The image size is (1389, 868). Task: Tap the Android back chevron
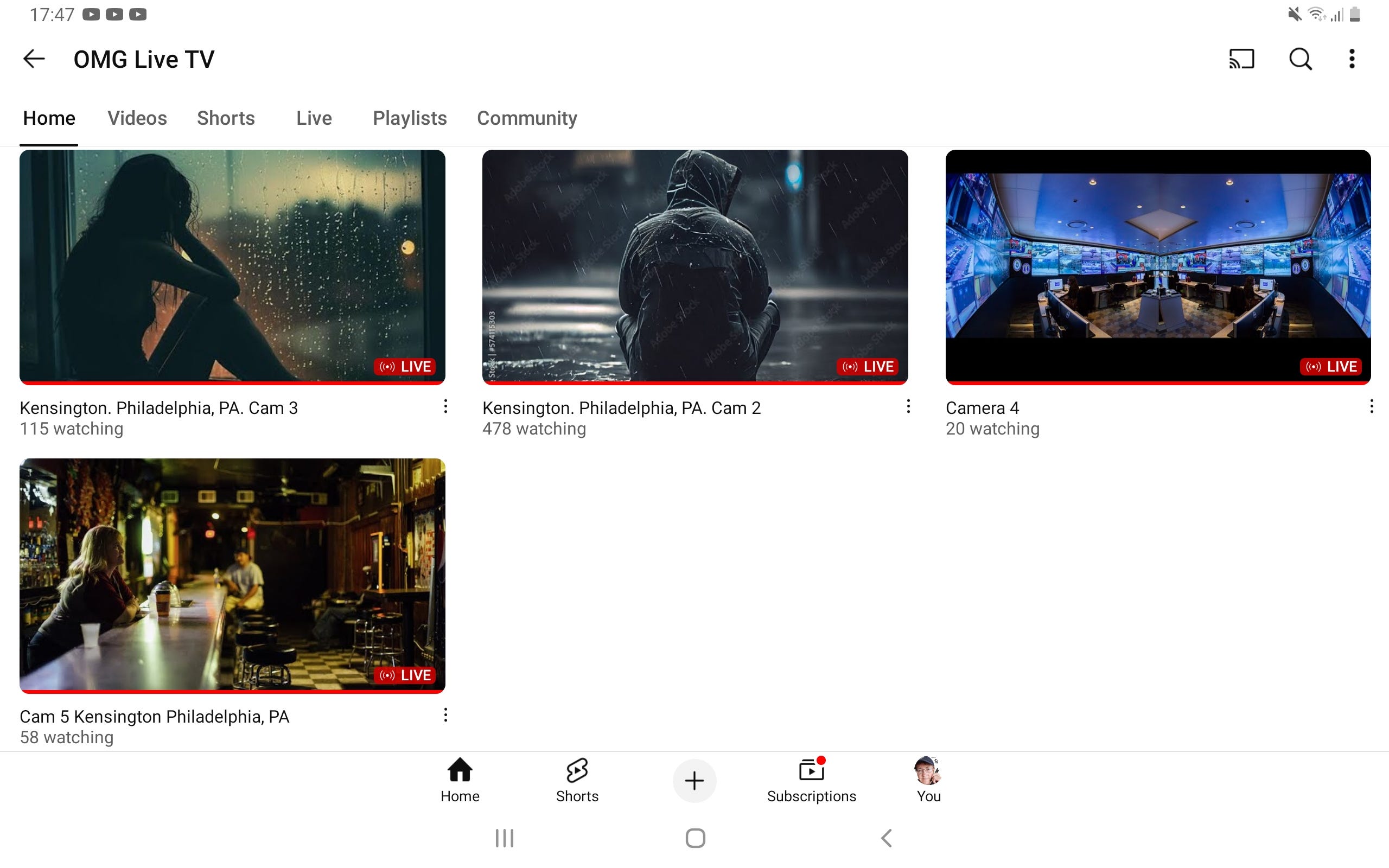(x=886, y=838)
